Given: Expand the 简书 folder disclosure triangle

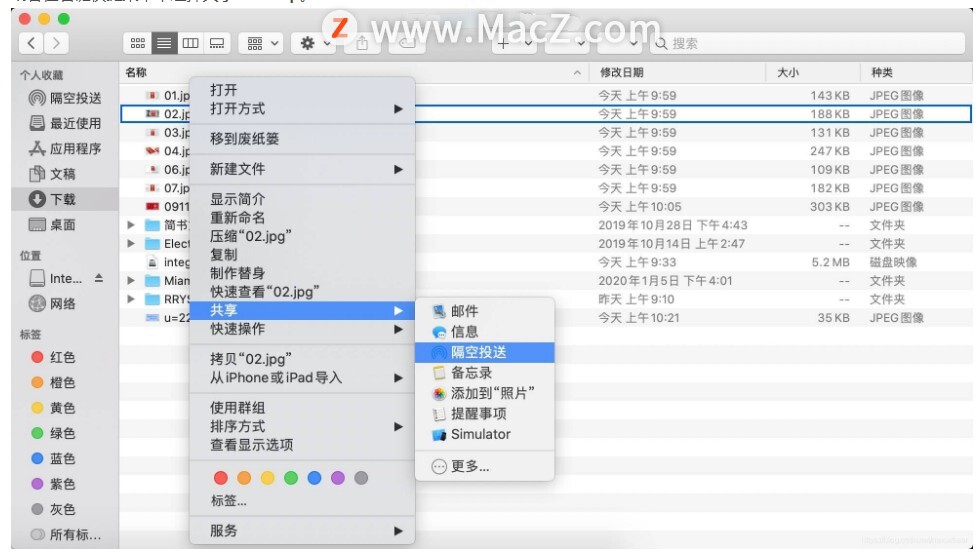Looking at the screenshot, I should click(131, 225).
